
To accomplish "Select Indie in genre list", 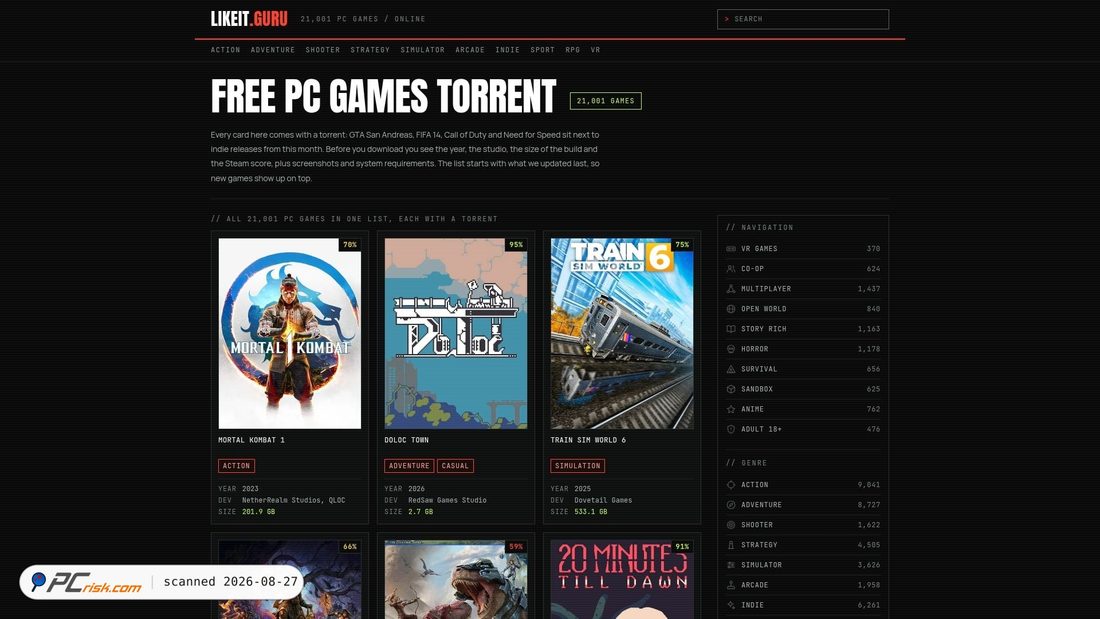I will click(803, 604).
